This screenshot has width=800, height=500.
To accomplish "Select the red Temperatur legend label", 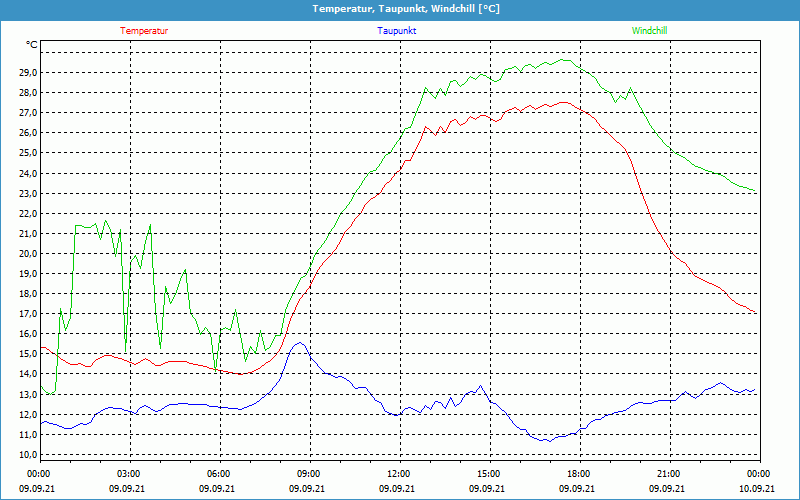I will (144, 31).
